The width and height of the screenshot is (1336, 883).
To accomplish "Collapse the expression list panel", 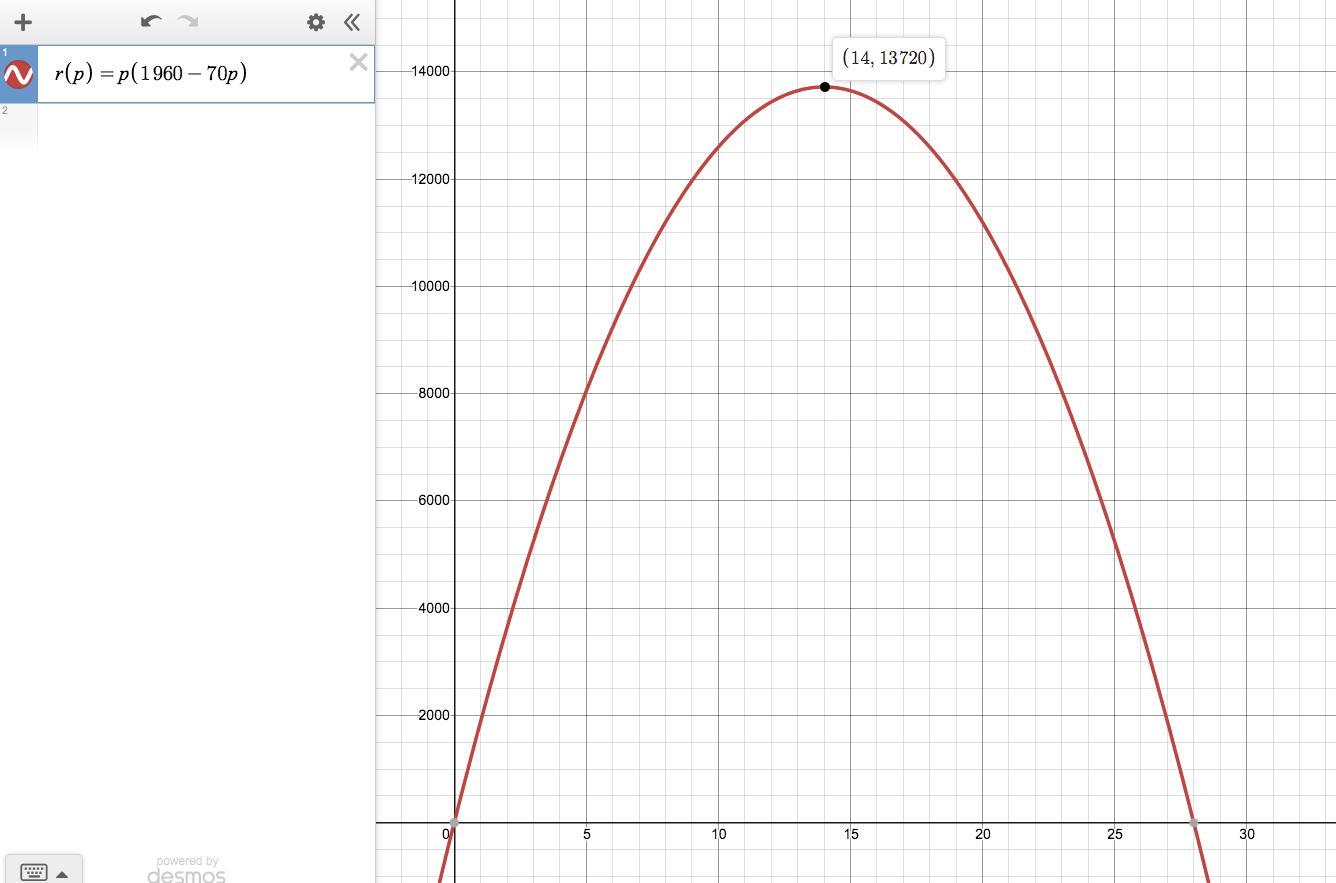I will click(352, 22).
